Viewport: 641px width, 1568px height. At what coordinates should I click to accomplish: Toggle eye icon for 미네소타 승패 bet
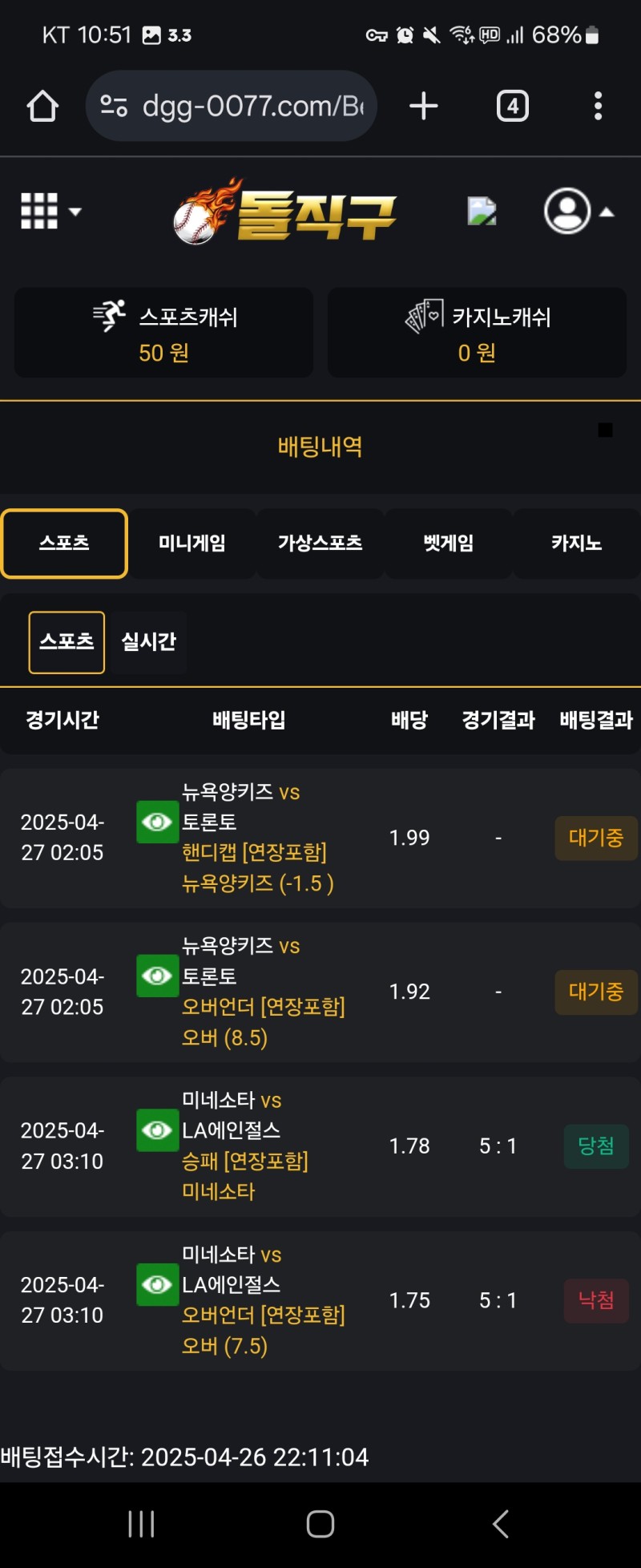(x=157, y=1130)
